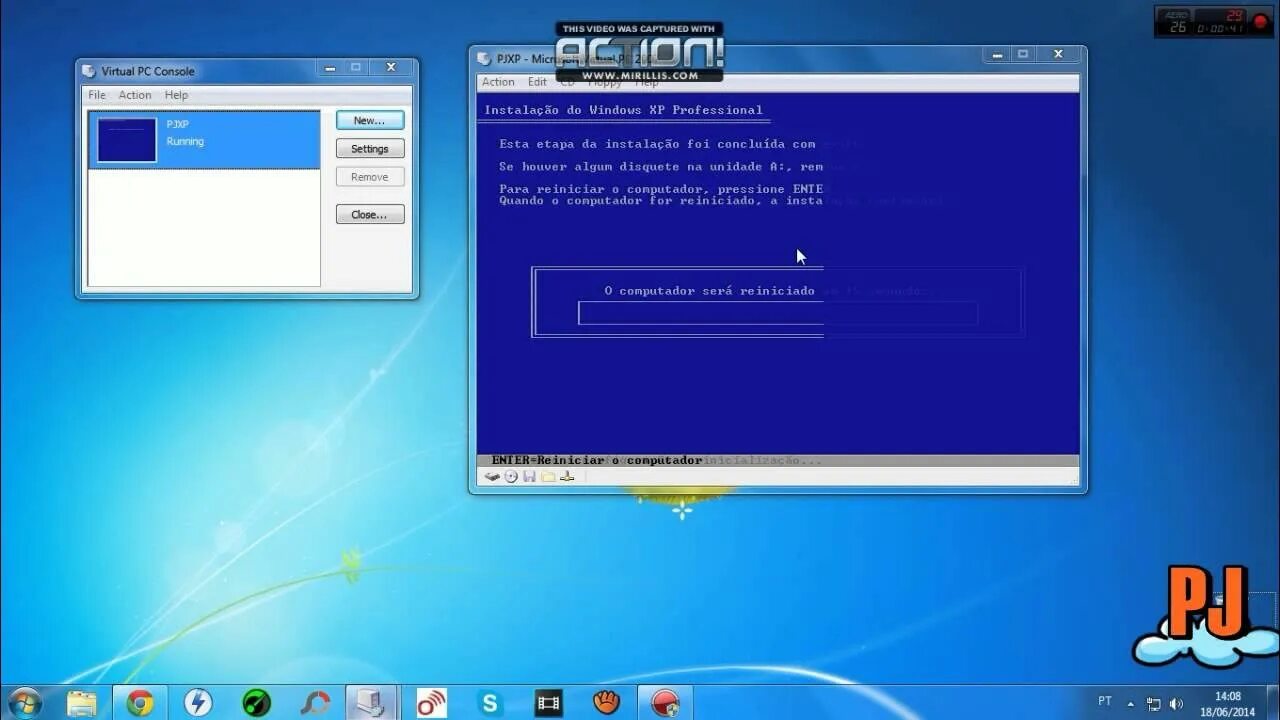Viewport: 1280px width, 720px height.
Task: Click the Virtual PC Console title bar icon
Action: click(x=89, y=71)
